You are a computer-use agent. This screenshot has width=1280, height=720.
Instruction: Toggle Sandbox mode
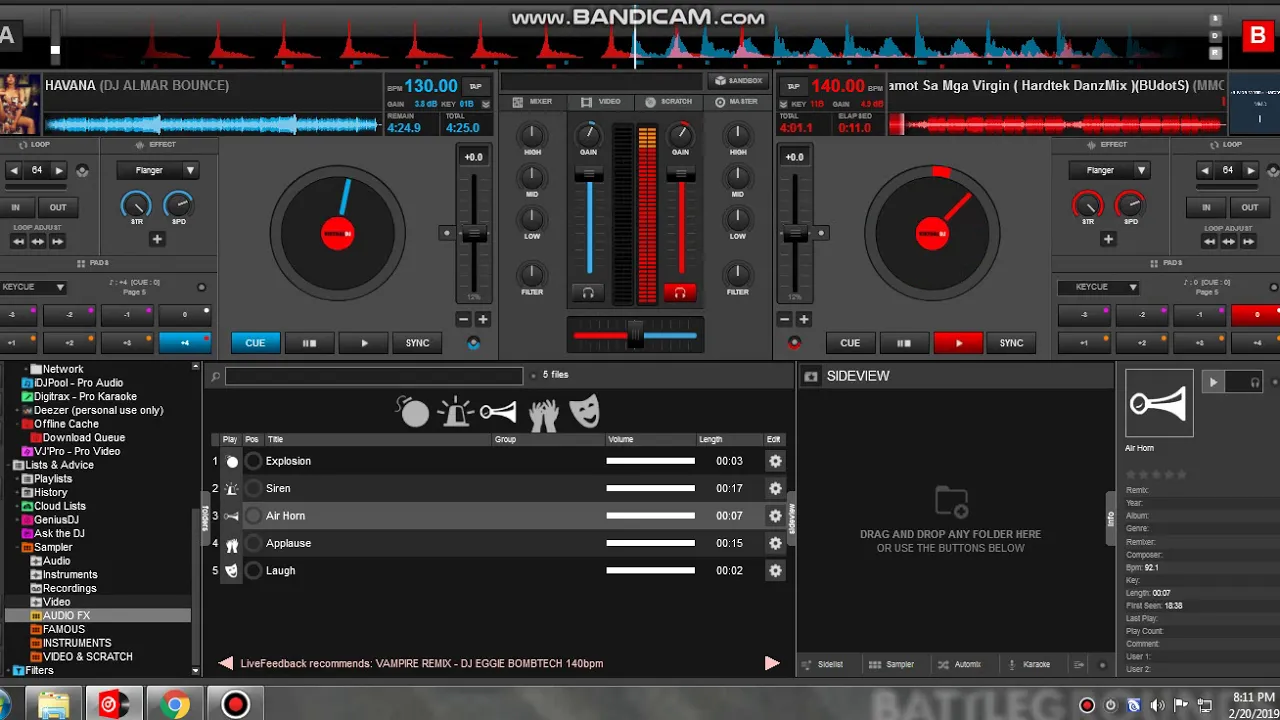[738, 81]
